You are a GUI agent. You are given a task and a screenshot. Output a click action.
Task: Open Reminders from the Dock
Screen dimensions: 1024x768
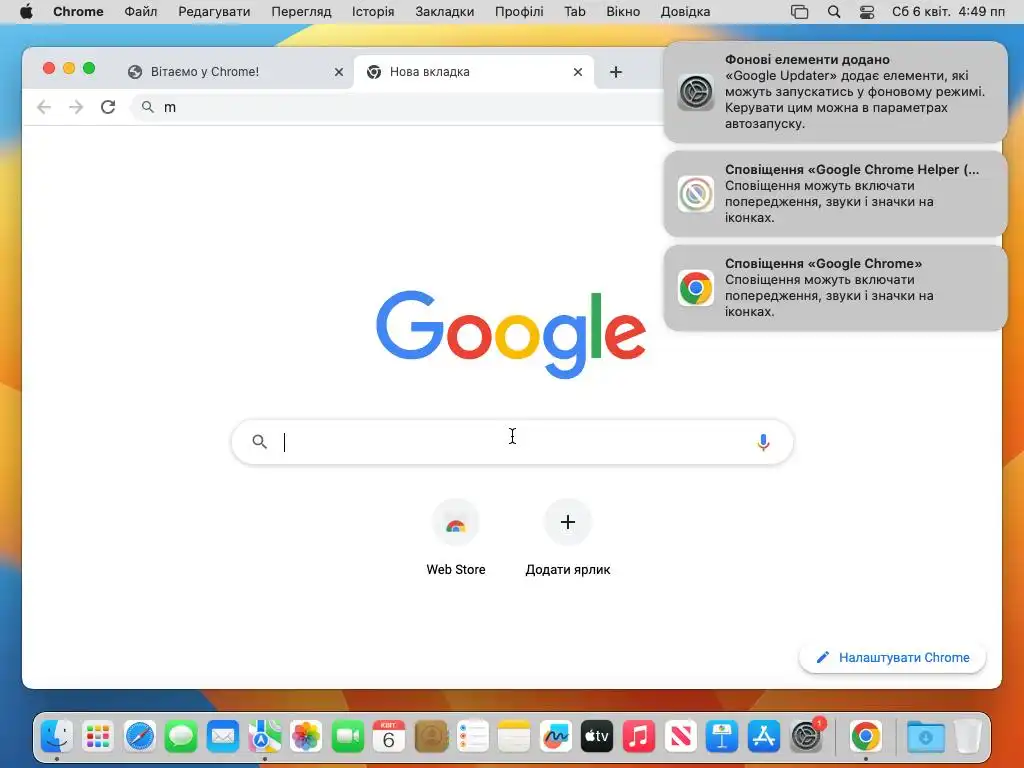[472, 737]
